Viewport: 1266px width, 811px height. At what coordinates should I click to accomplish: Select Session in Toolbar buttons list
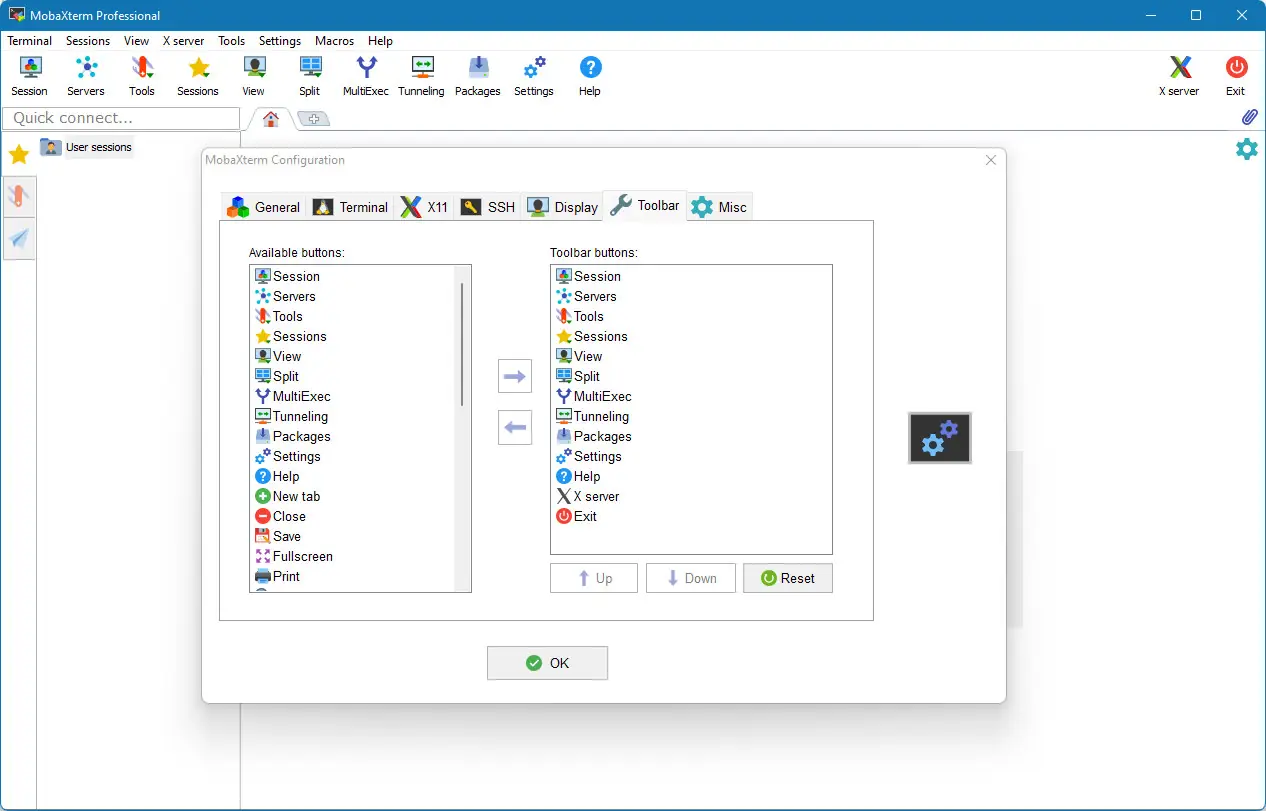[588, 276]
